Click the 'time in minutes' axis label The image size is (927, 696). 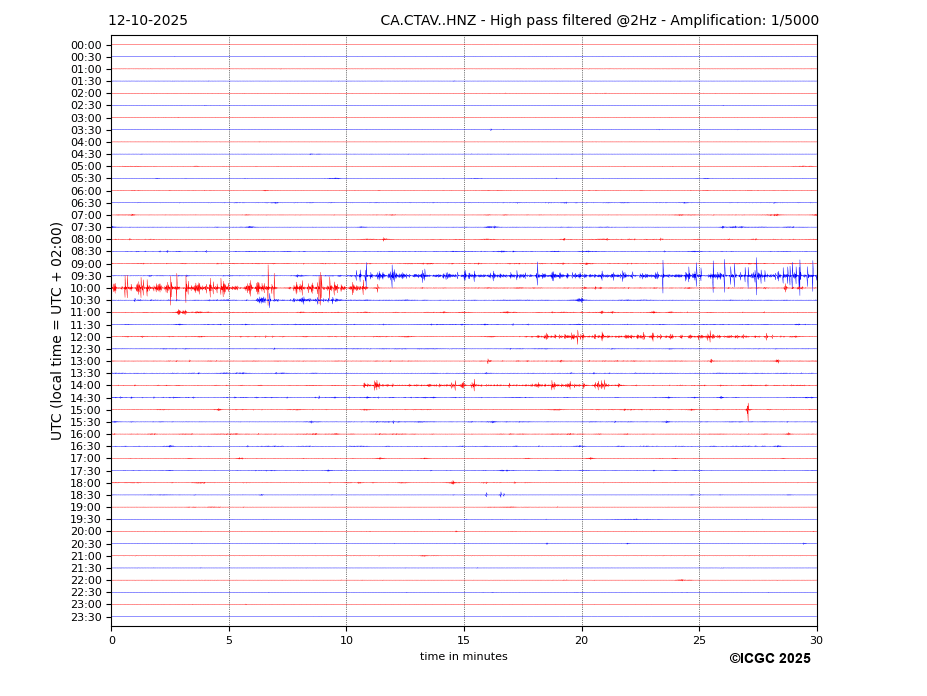(x=463, y=657)
